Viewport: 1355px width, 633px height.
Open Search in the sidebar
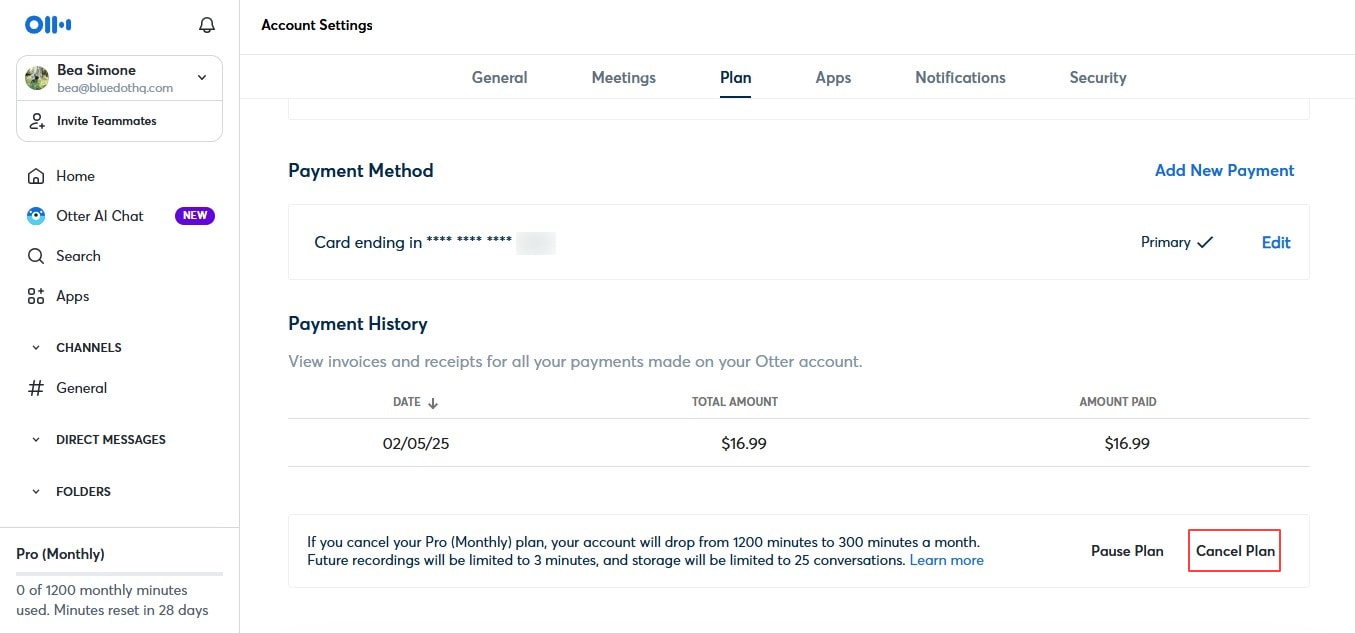pos(78,256)
